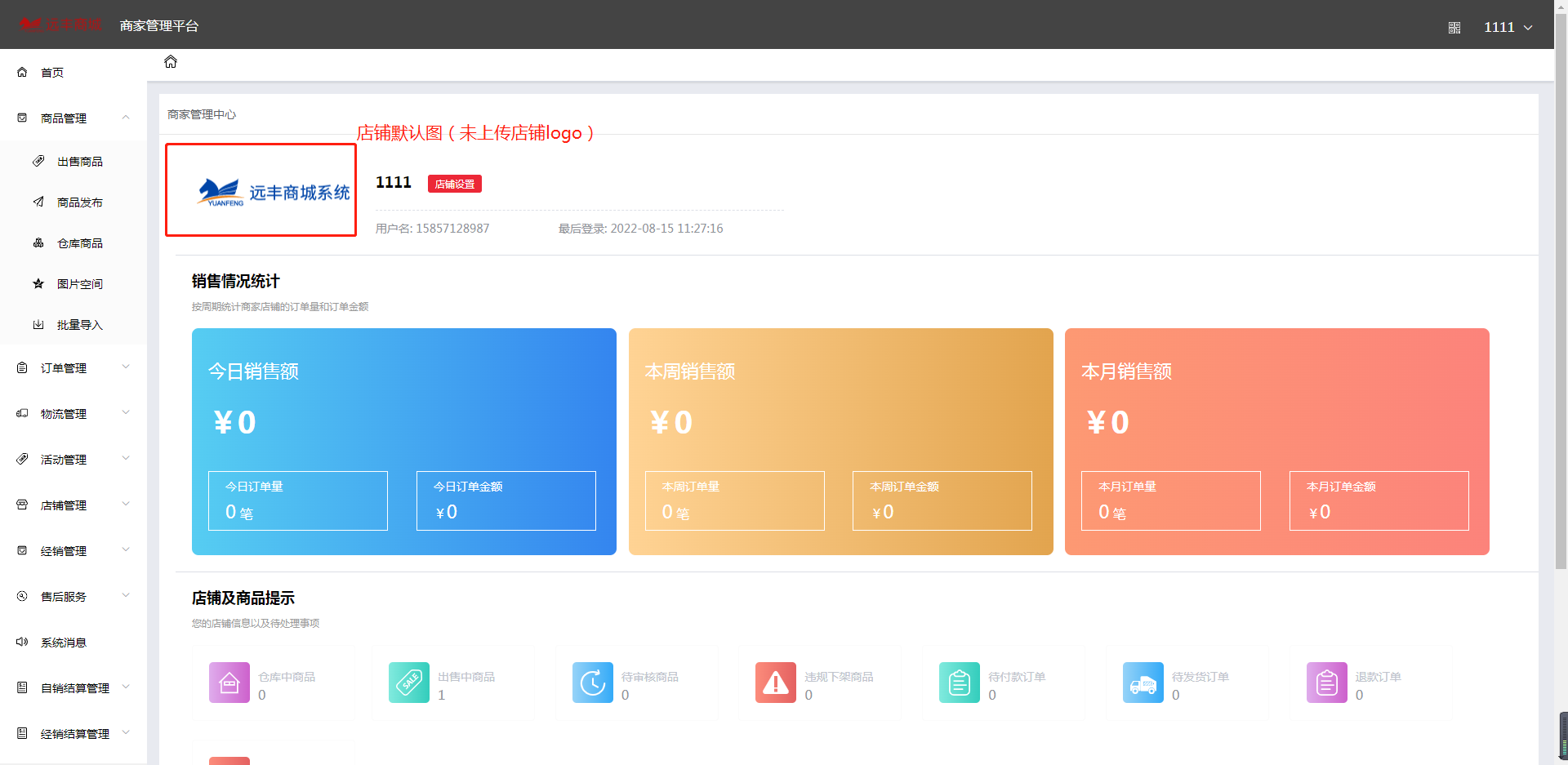Click the 出售中商品 link text

pos(466,677)
